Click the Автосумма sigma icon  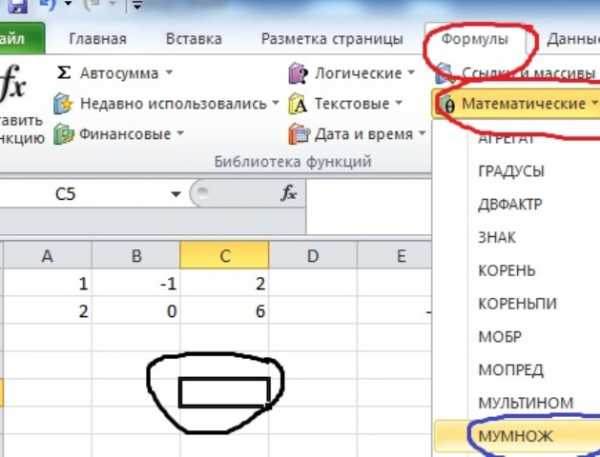click(64, 72)
